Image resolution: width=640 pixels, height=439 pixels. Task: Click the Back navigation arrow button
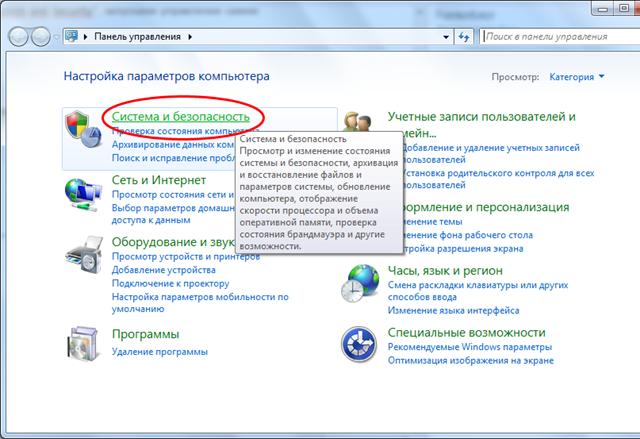point(18,37)
